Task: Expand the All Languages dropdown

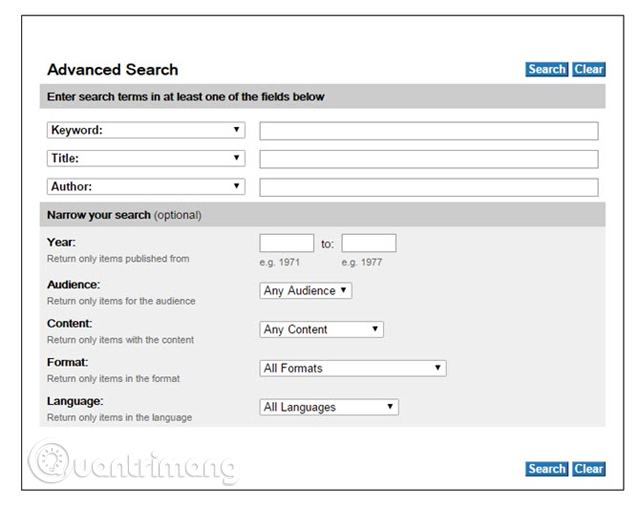Action: (328, 407)
